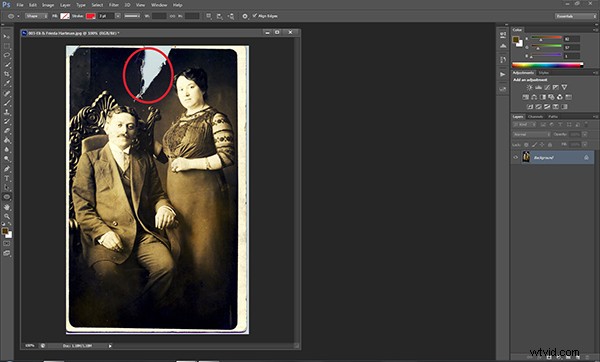Toggle Quick Mask mode

coord(7,243)
